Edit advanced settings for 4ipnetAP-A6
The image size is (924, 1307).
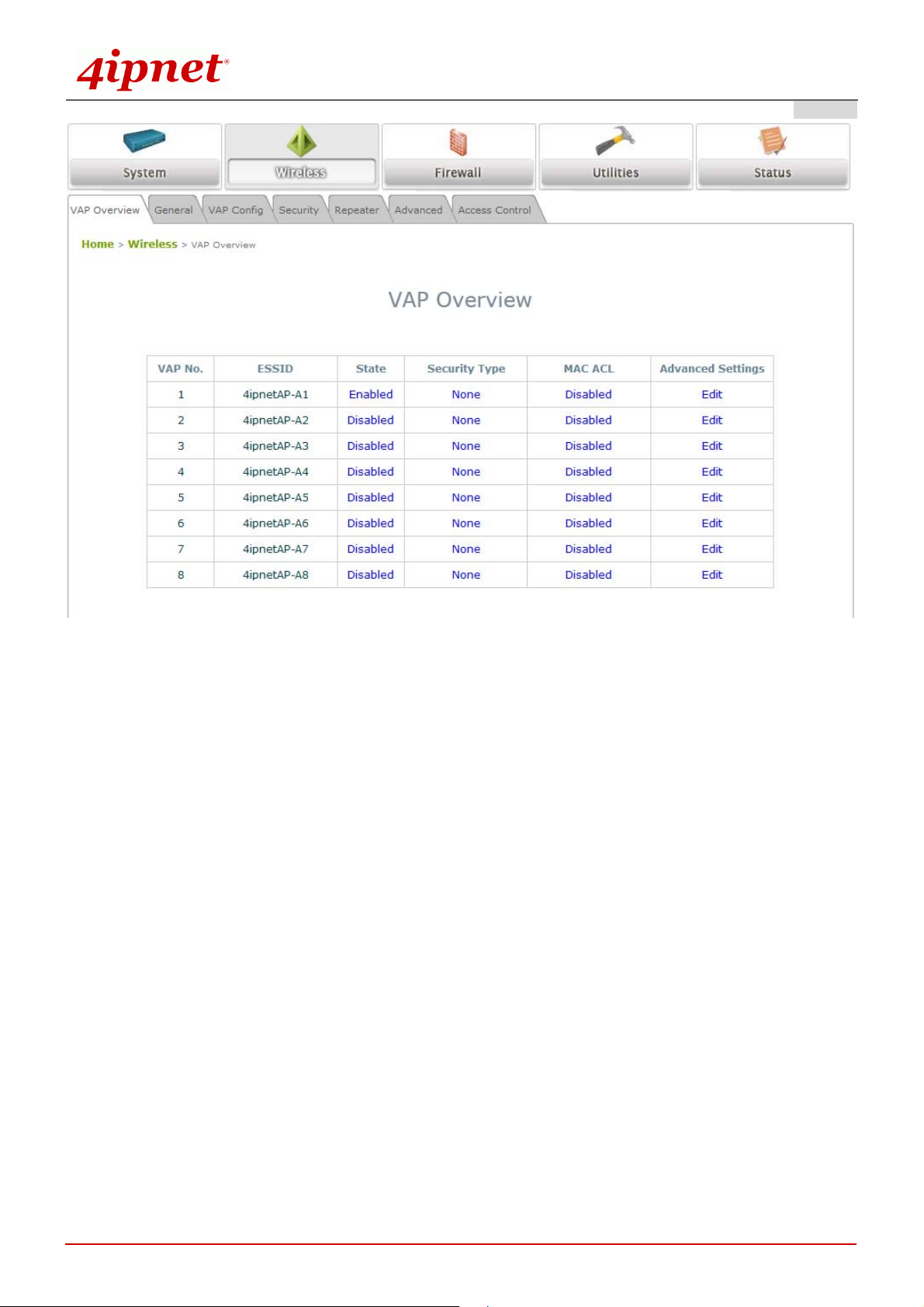(712, 524)
